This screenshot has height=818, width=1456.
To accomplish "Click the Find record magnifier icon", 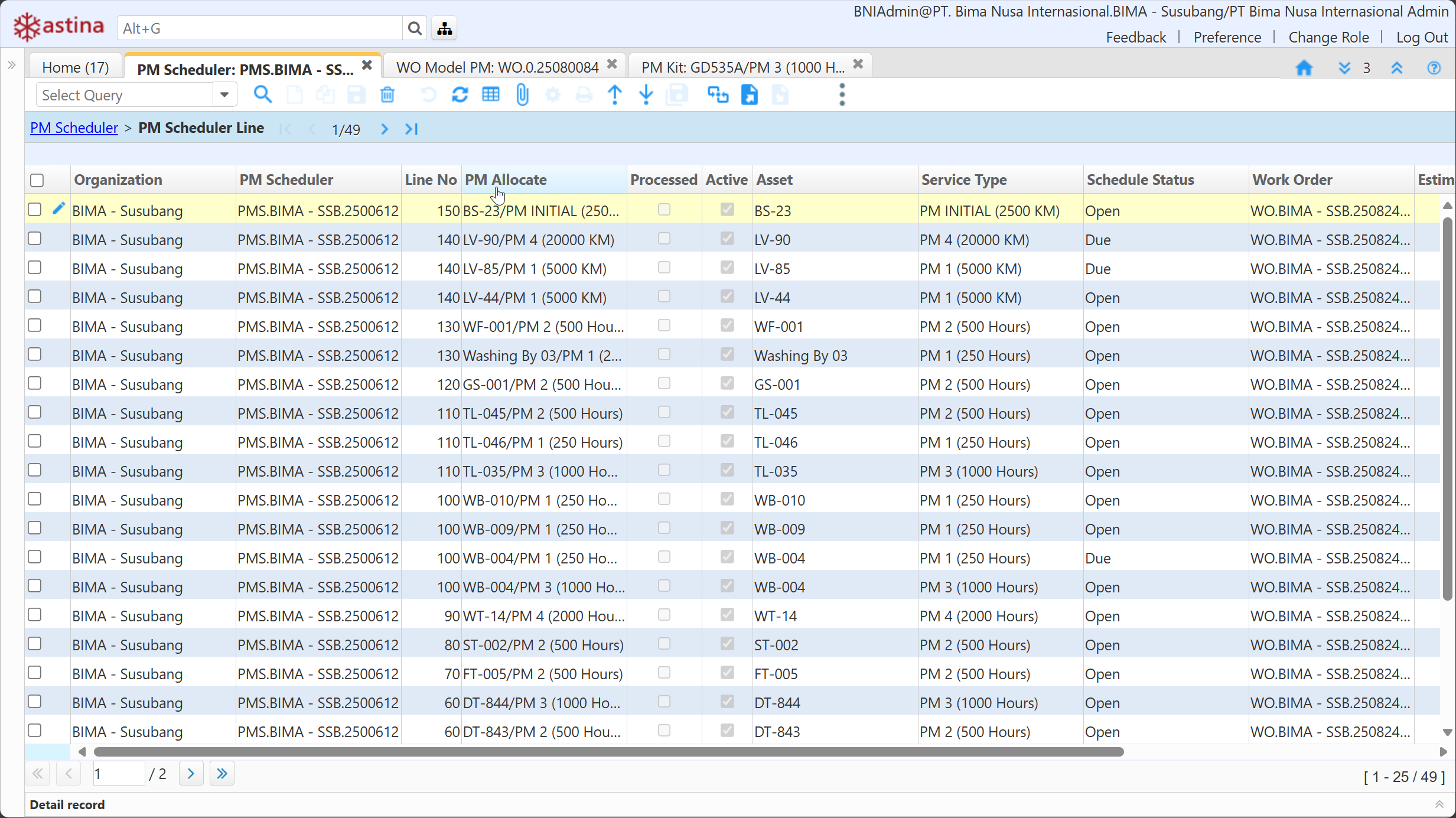I will 263,95.
